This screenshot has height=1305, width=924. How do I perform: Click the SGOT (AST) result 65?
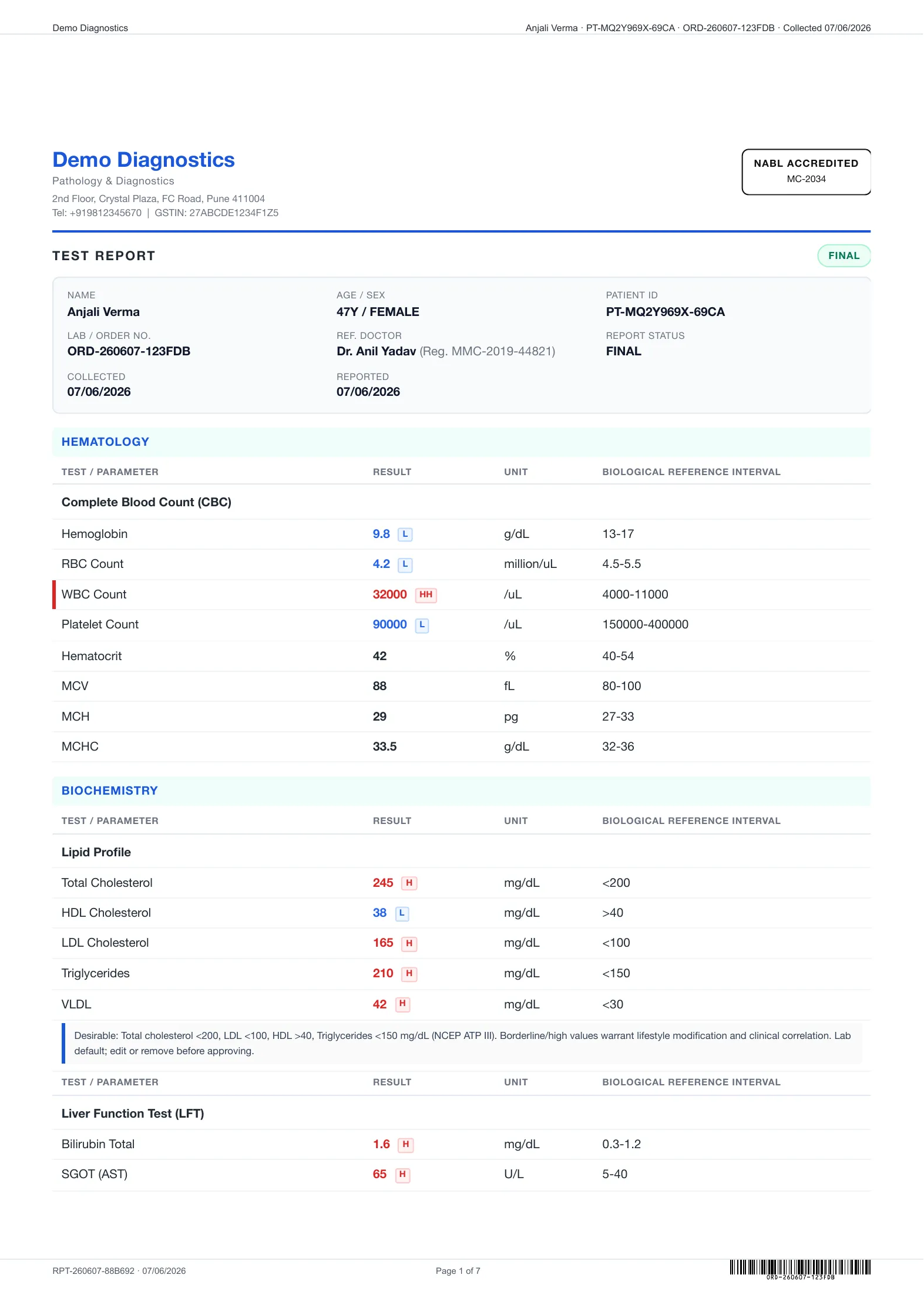(x=379, y=1174)
